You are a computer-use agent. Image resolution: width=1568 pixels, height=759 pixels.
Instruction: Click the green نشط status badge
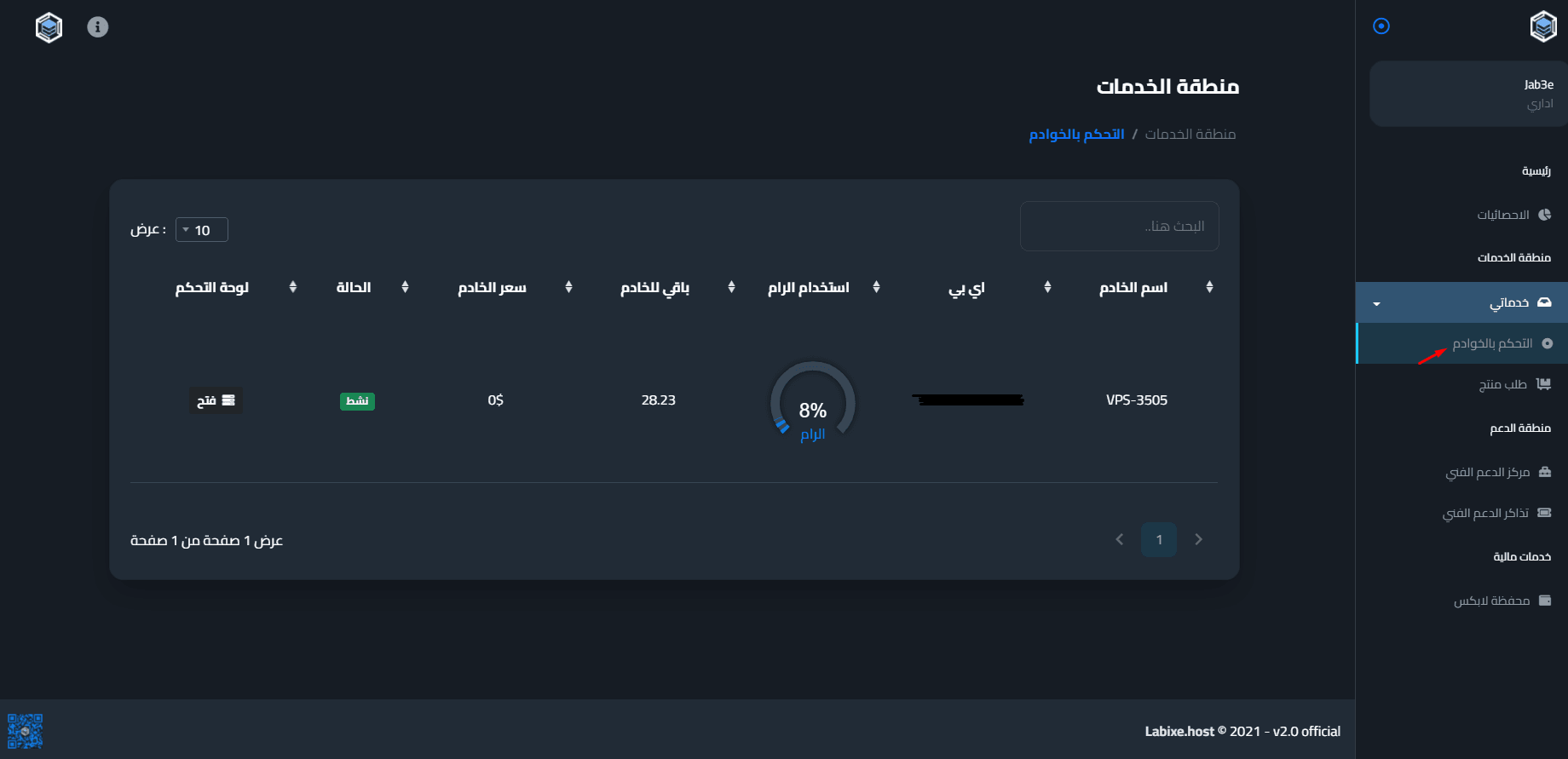point(357,400)
